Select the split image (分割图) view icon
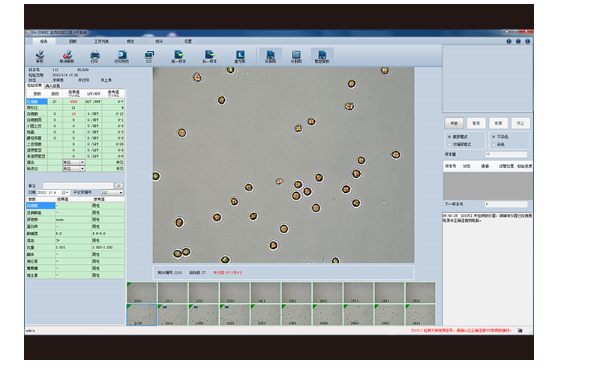Image resolution: width=592 pixels, height=371 pixels. (x=296, y=56)
